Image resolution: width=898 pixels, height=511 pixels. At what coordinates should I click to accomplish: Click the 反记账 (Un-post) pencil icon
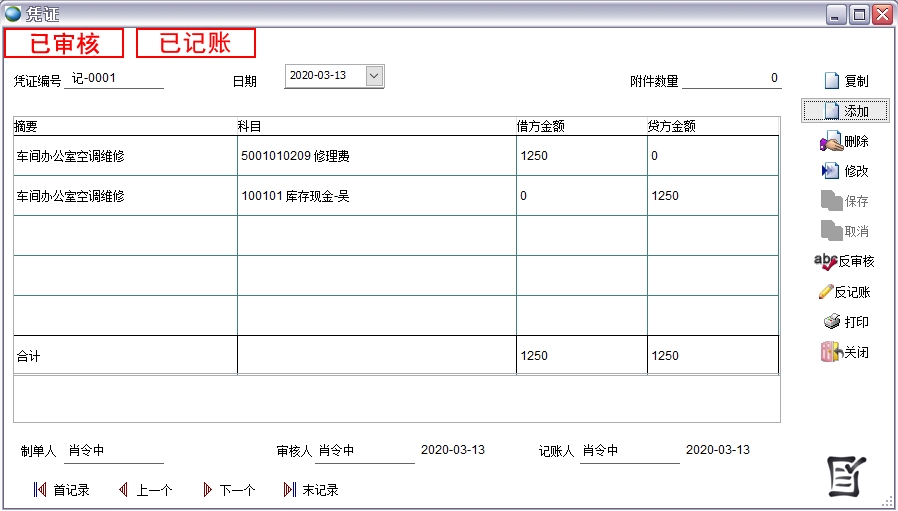826,292
